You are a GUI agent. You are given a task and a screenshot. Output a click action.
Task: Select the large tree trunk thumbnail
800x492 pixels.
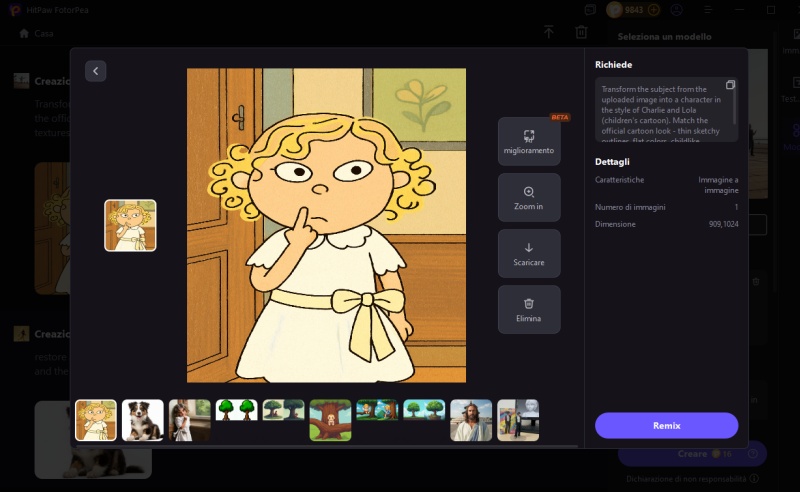coord(331,420)
